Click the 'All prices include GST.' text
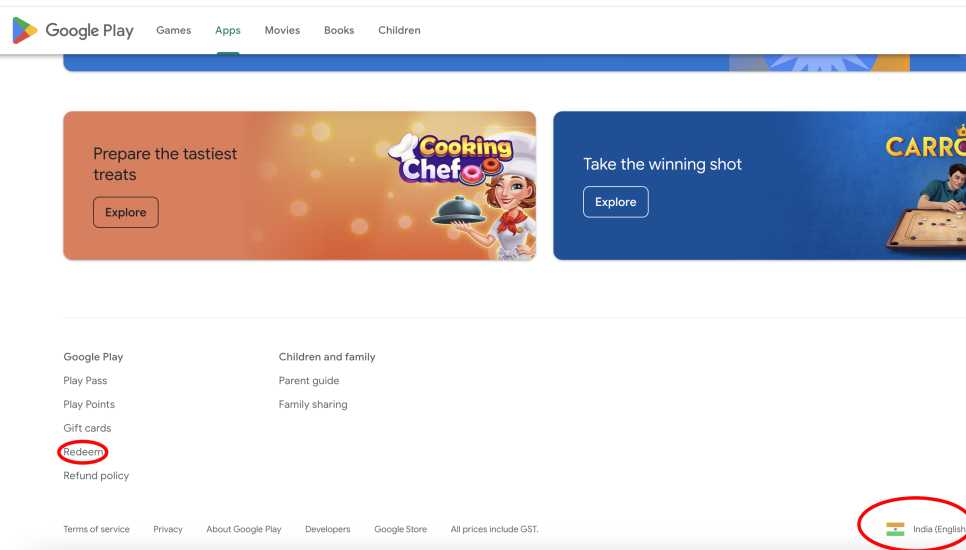The width and height of the screenshot is (966, 550). tap(494, 529)
